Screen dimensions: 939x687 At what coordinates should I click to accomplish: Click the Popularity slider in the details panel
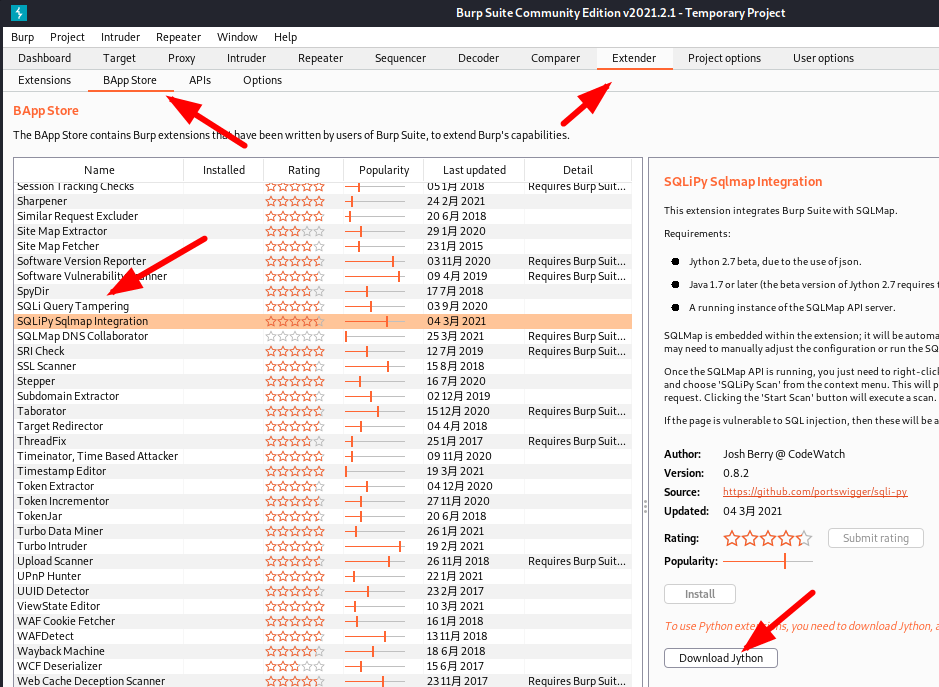(x=768, y=561)
